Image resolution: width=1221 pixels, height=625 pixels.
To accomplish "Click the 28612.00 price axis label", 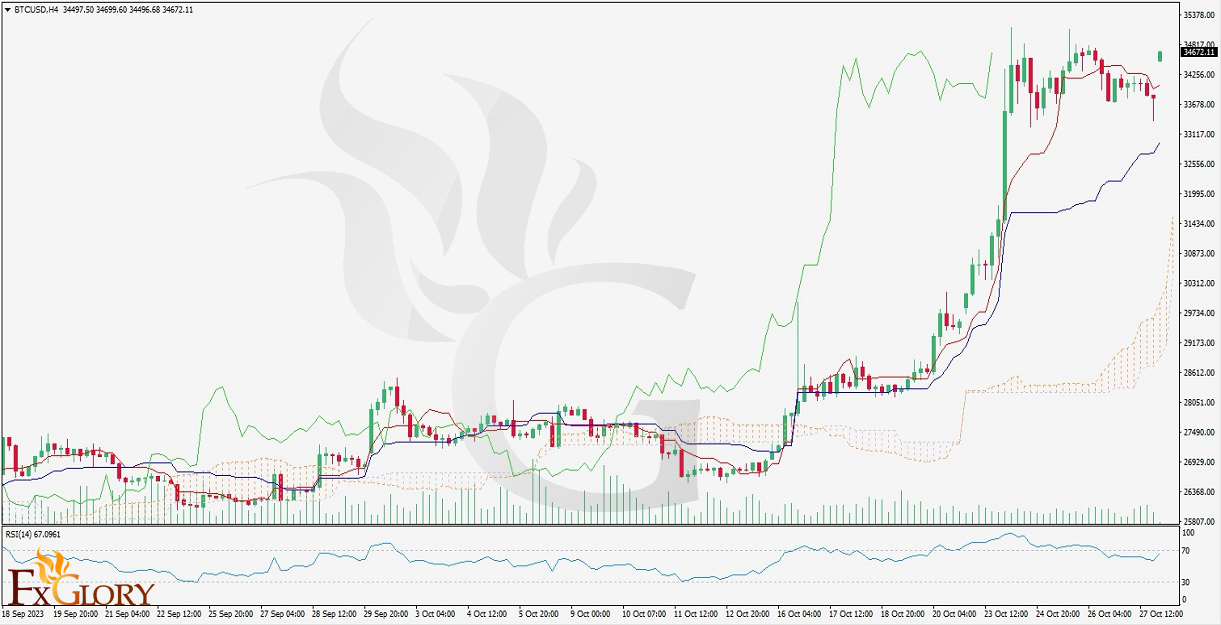I will (x=1198, y=373).
